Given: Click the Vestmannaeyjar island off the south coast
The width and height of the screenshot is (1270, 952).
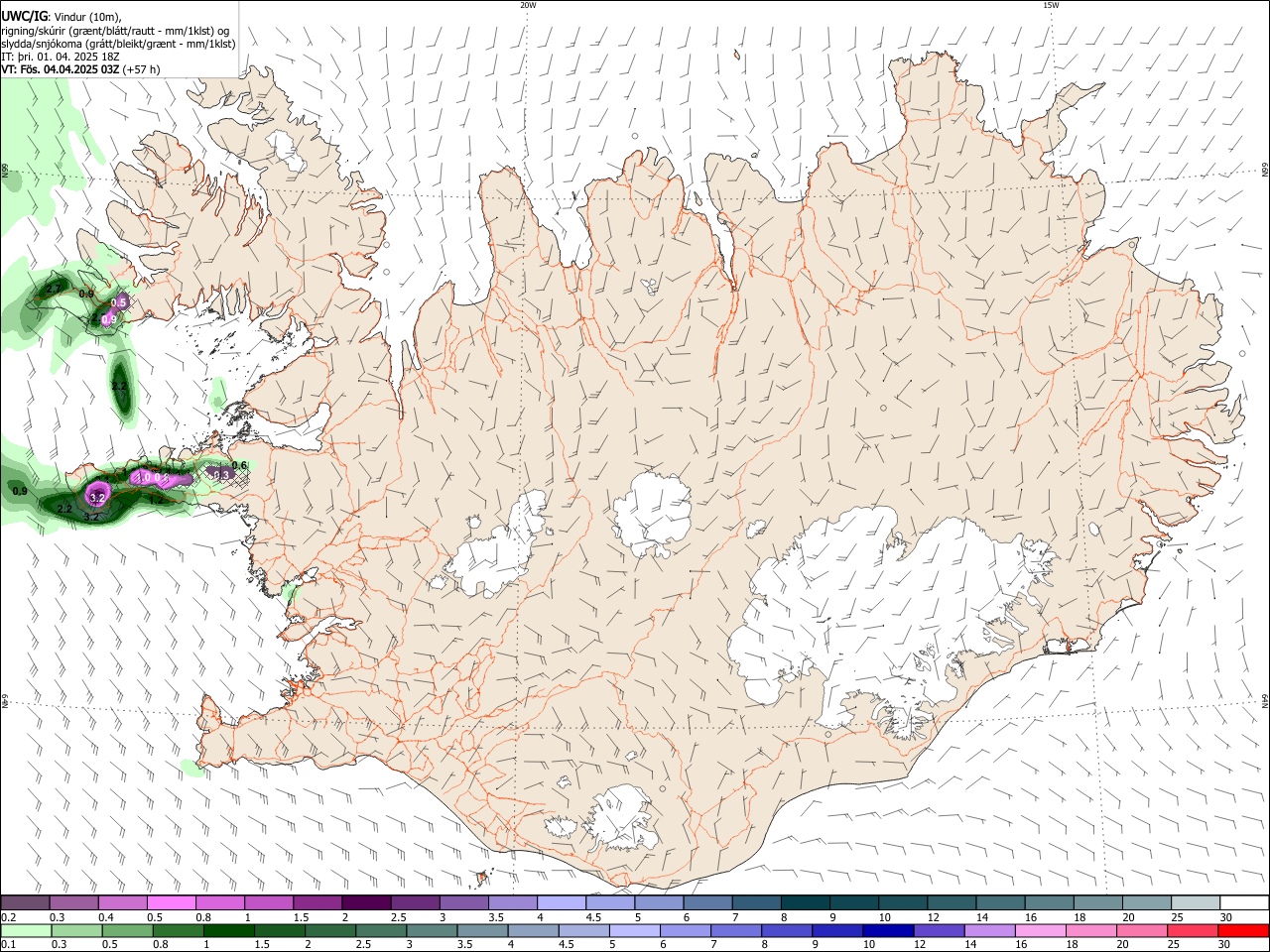Looking at the screenshot, I should [x=483, y=877].
